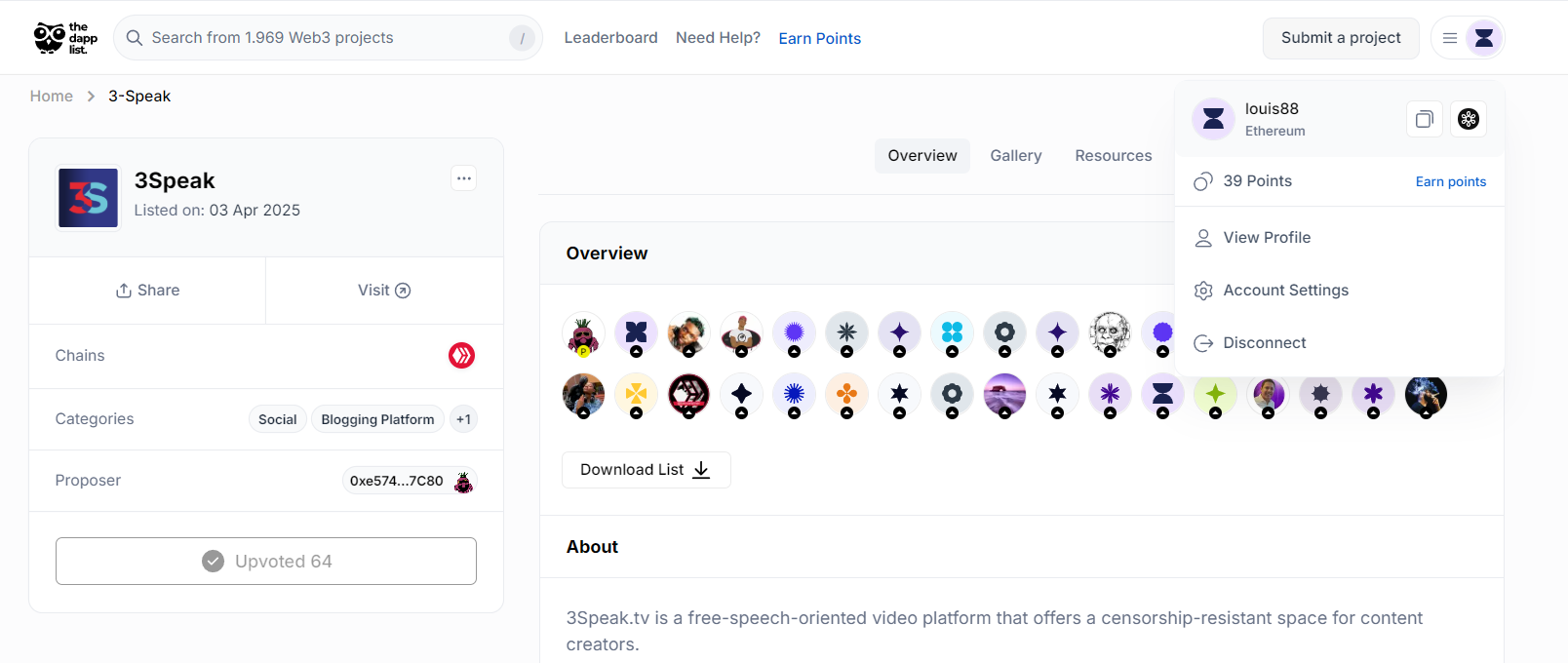Viewport: 1568px width, 663px height.
Task: Switch to the Resources tab
Action: (x=1114, y=156)
